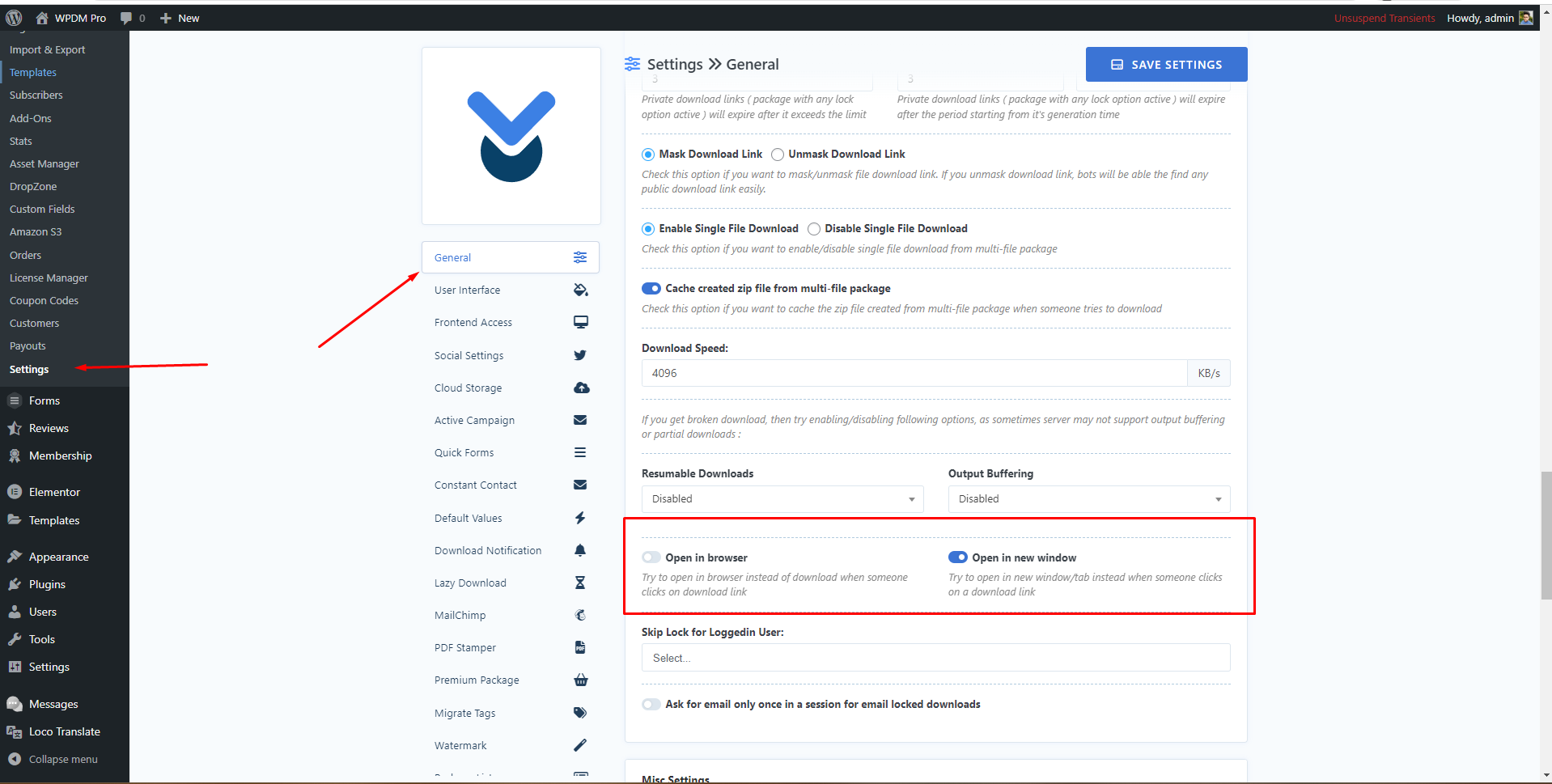Image resolution: width=1552 pixels, height=784 pixels.
Task: Select the Mask Download Link radio button
Action: (x=648, y=155)
